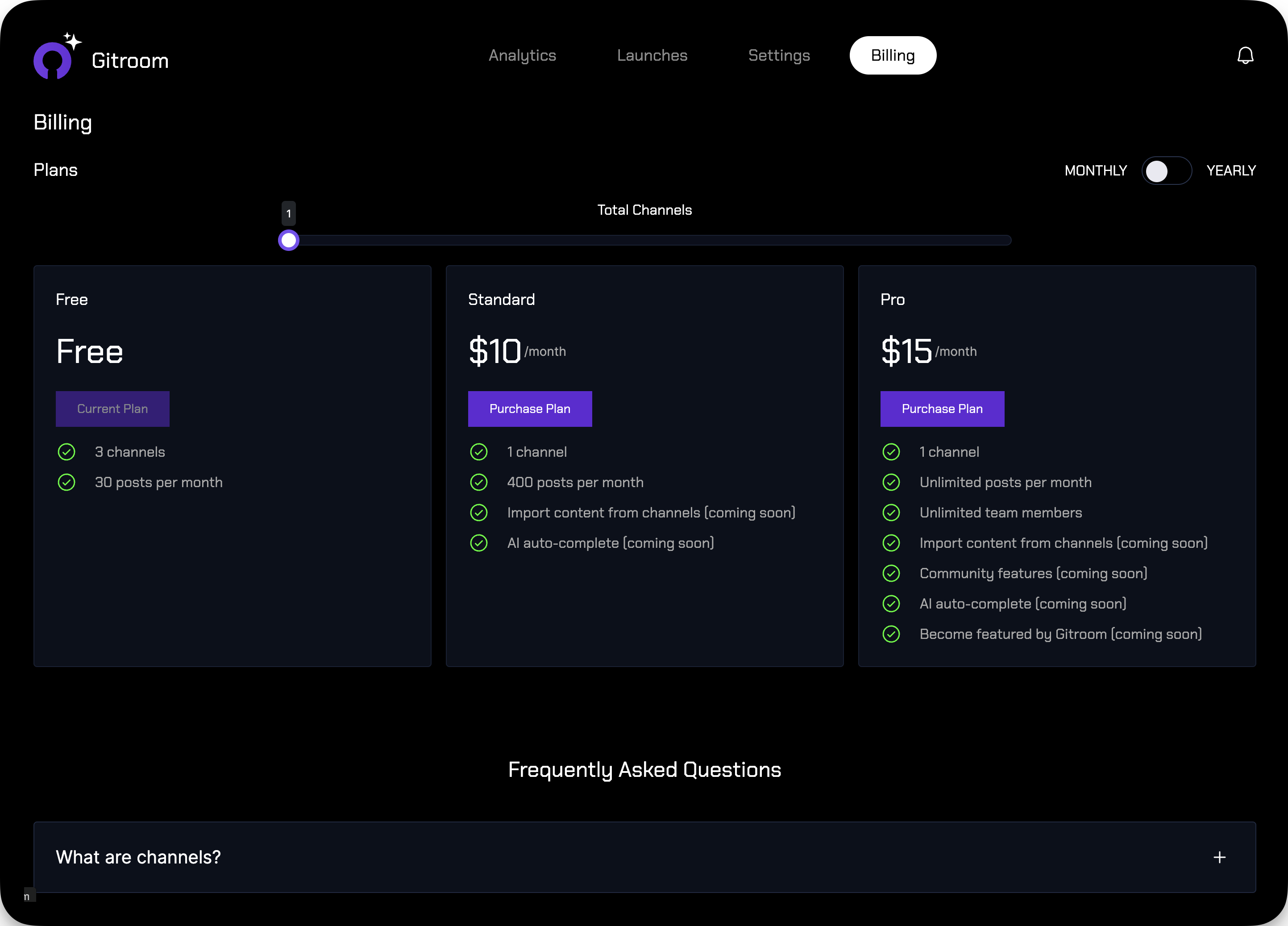Screen dimensions: 1288x926
Task: Select the MONTHLY billing label
Action: tap(1096, 171)
